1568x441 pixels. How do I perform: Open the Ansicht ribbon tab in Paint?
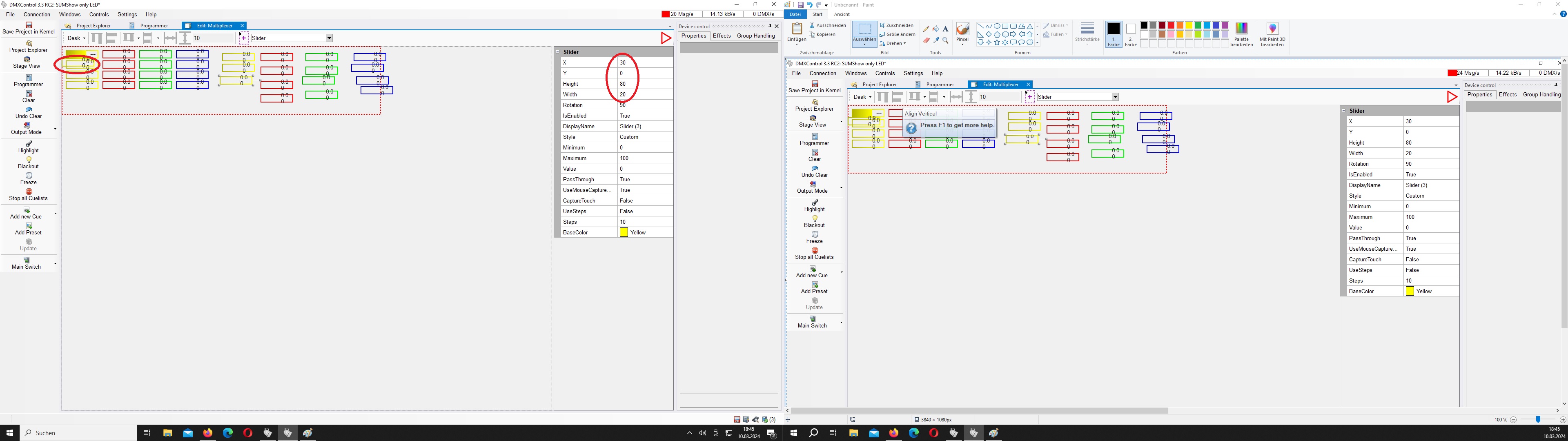[x=842, y=14]
